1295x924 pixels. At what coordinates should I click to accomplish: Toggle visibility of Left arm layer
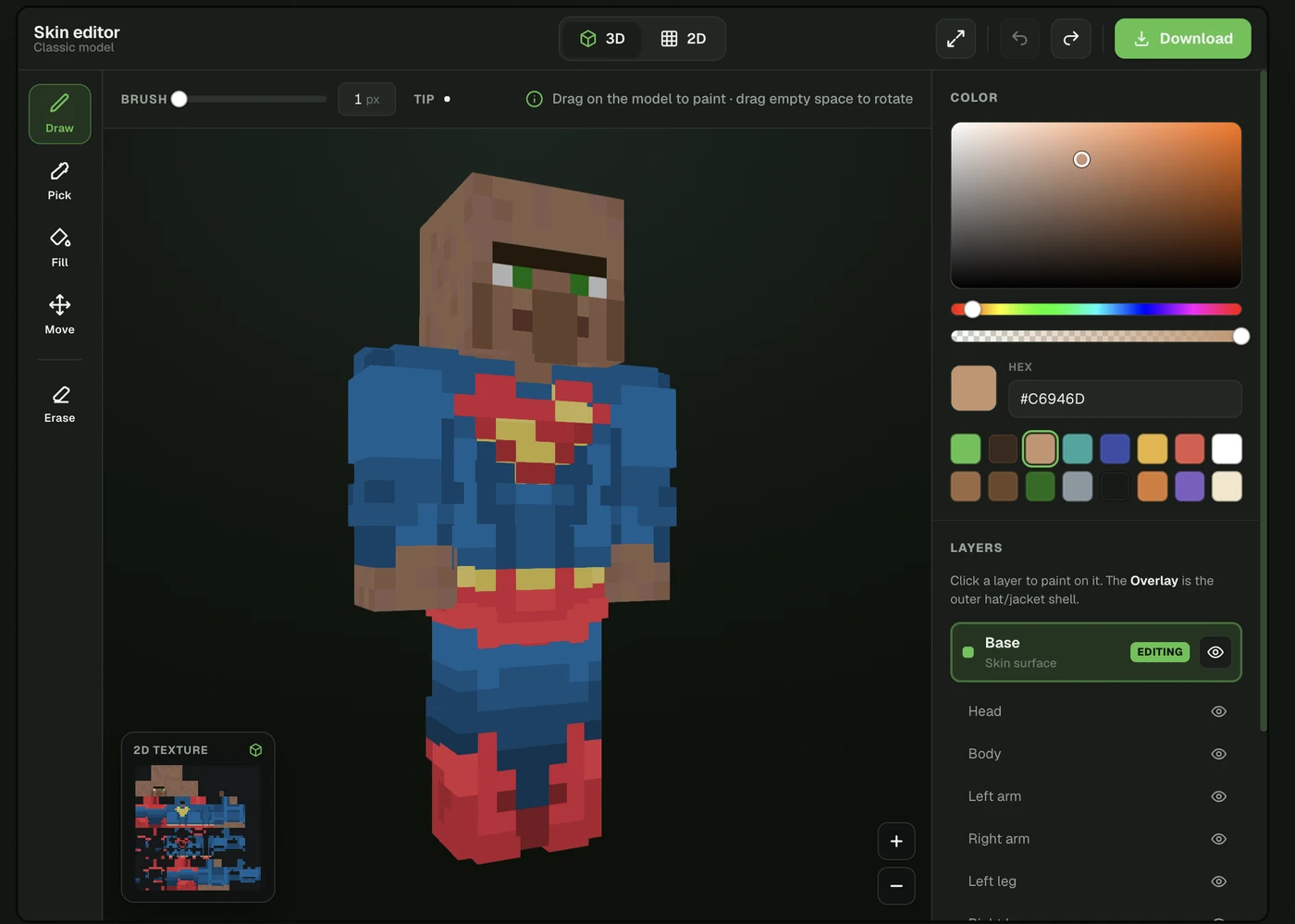[x=1218, y=796]
